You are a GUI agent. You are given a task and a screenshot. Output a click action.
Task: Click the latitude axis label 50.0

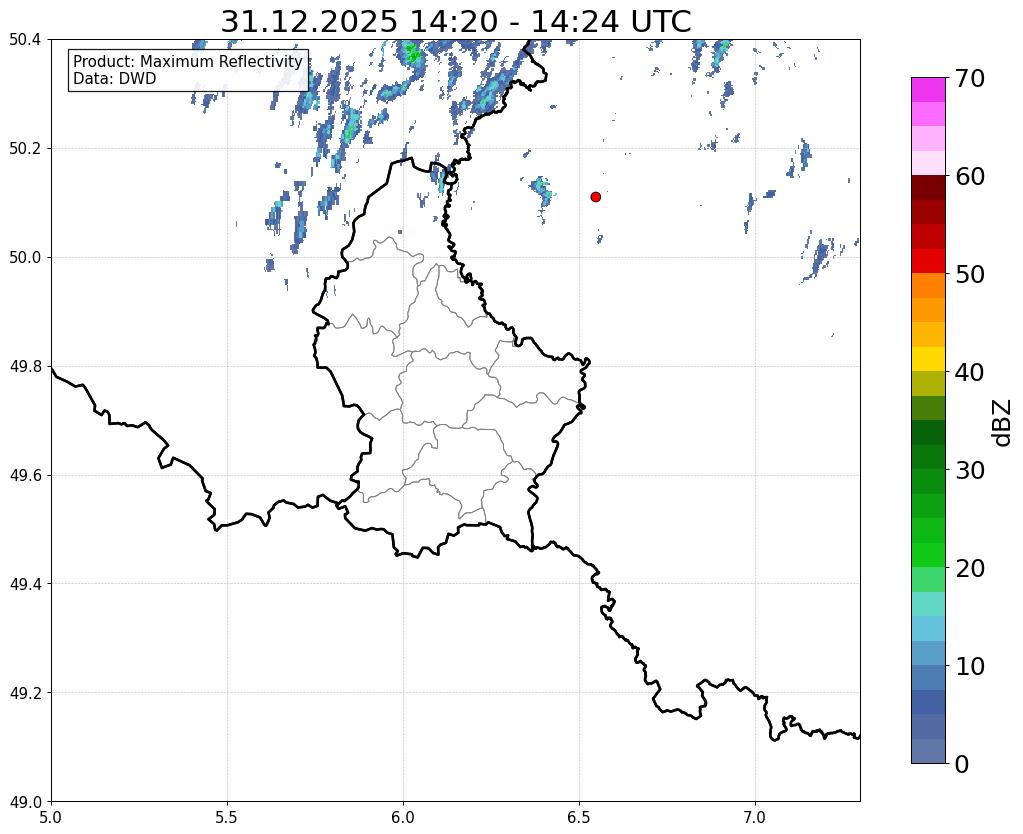[x=25, y=258]
